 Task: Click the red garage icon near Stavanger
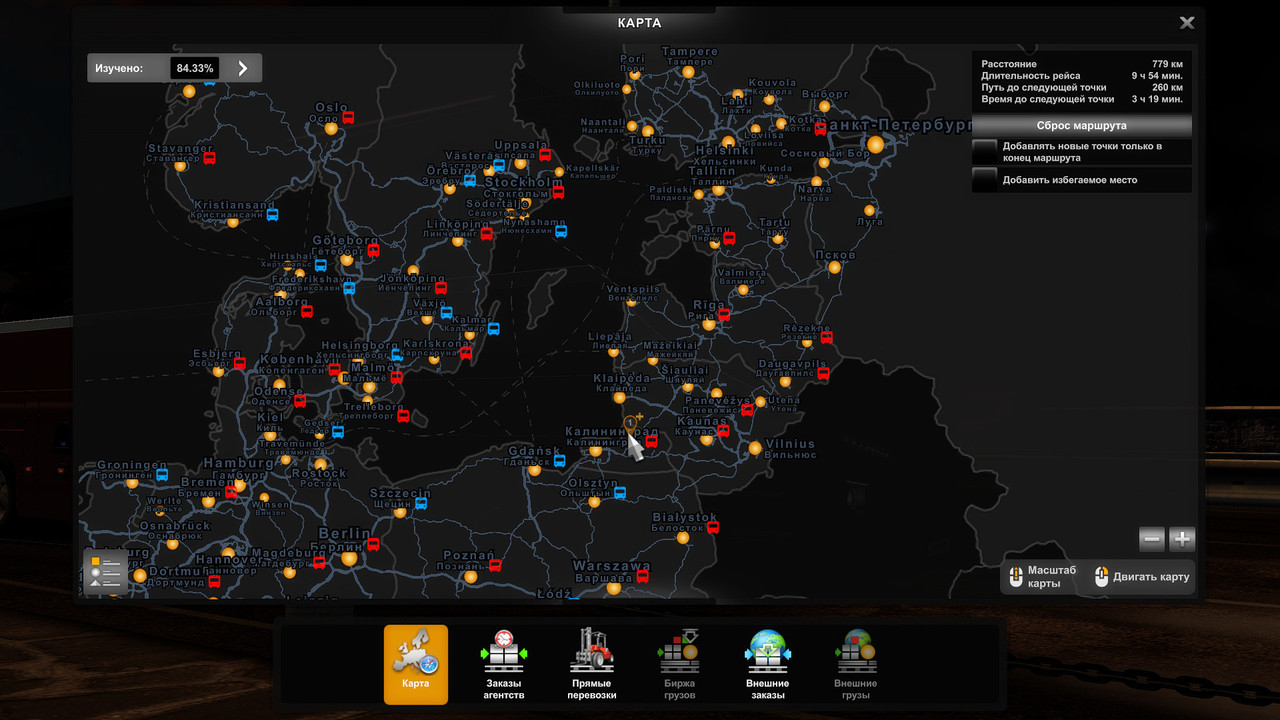[208, 158]
